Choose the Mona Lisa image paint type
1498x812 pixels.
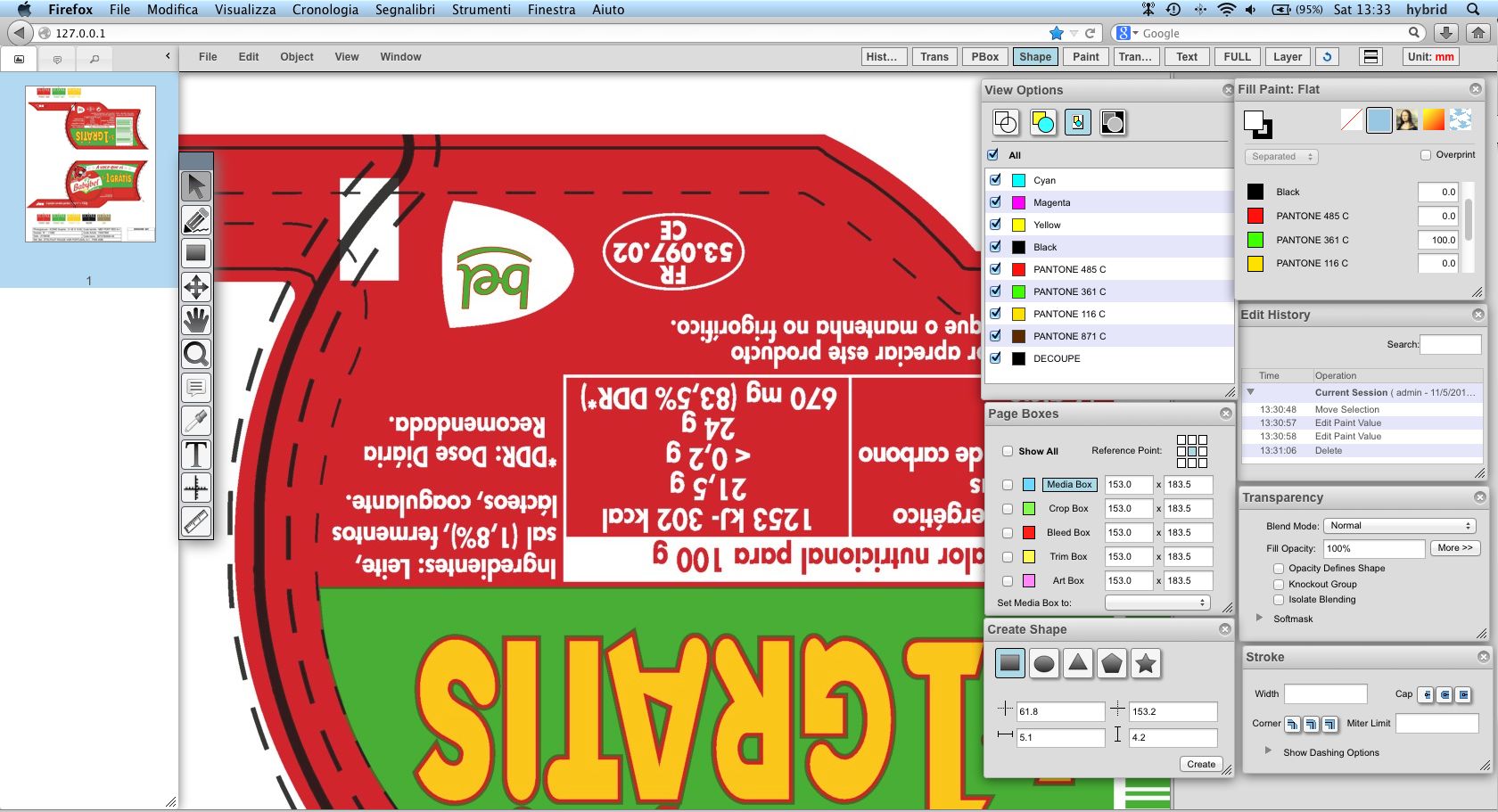coord(1407,119)
